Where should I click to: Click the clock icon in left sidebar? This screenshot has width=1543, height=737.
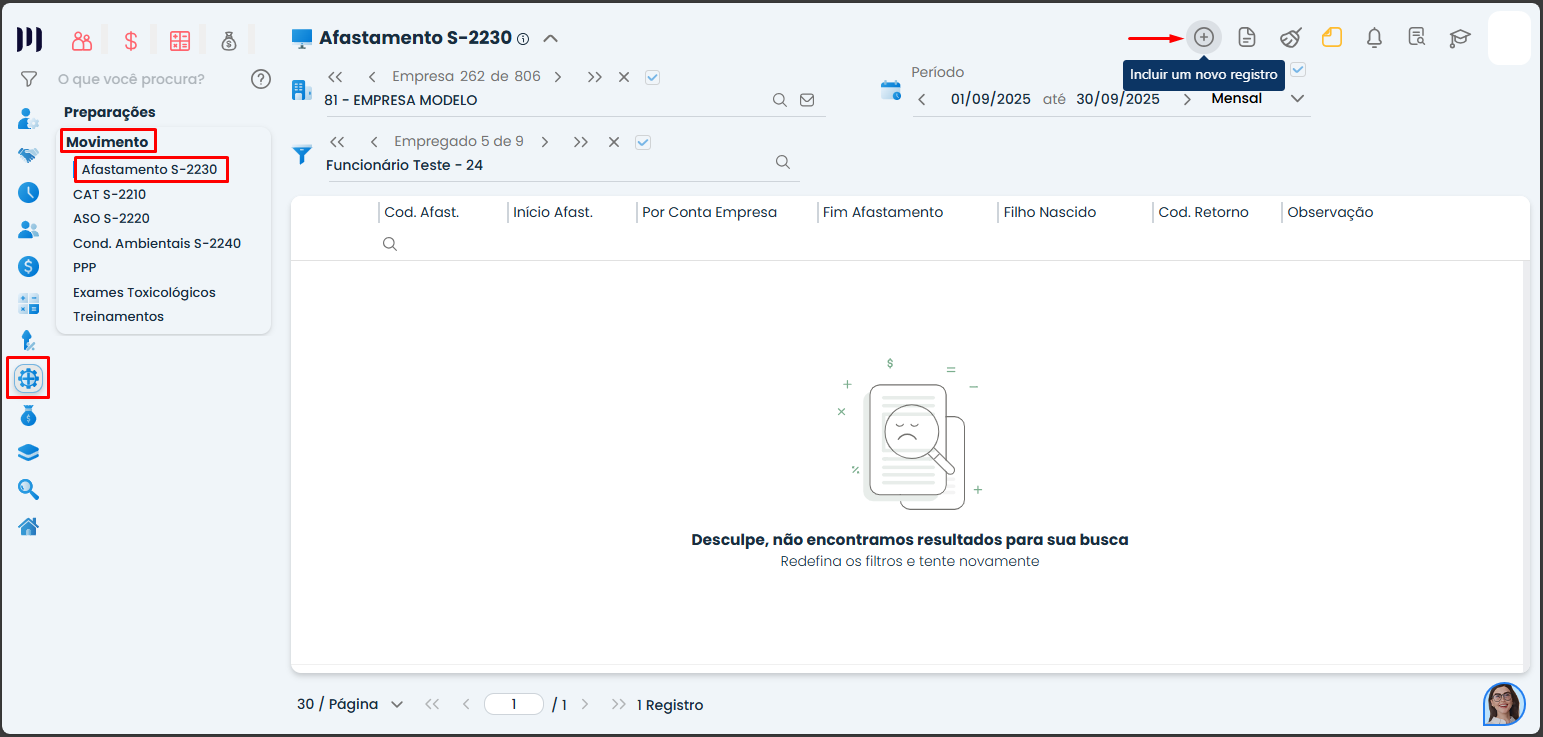tap(29, 193)
